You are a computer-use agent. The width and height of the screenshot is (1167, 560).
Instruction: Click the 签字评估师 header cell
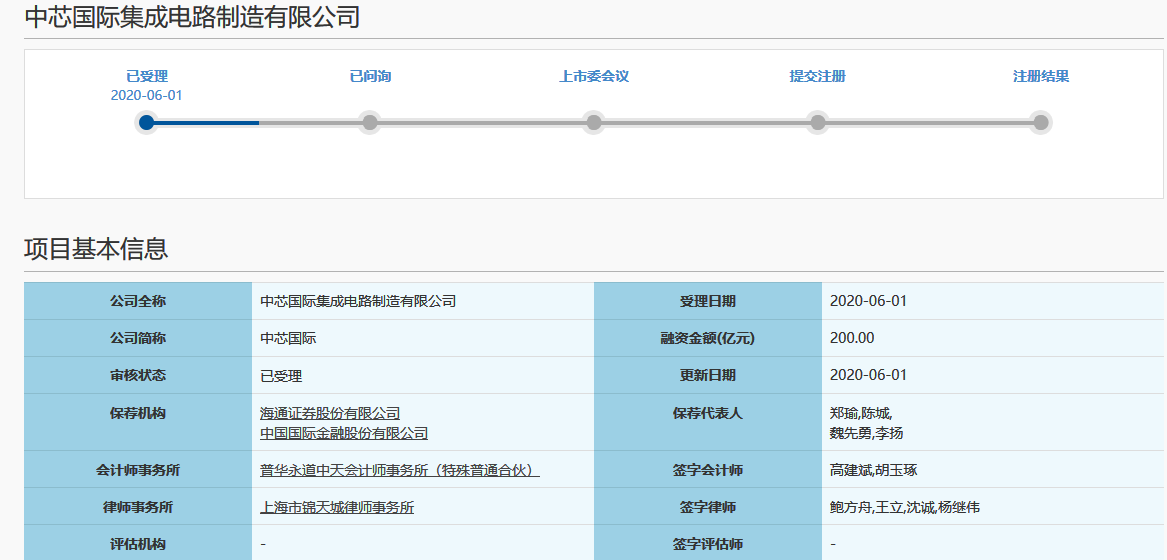tap(708, 543)
